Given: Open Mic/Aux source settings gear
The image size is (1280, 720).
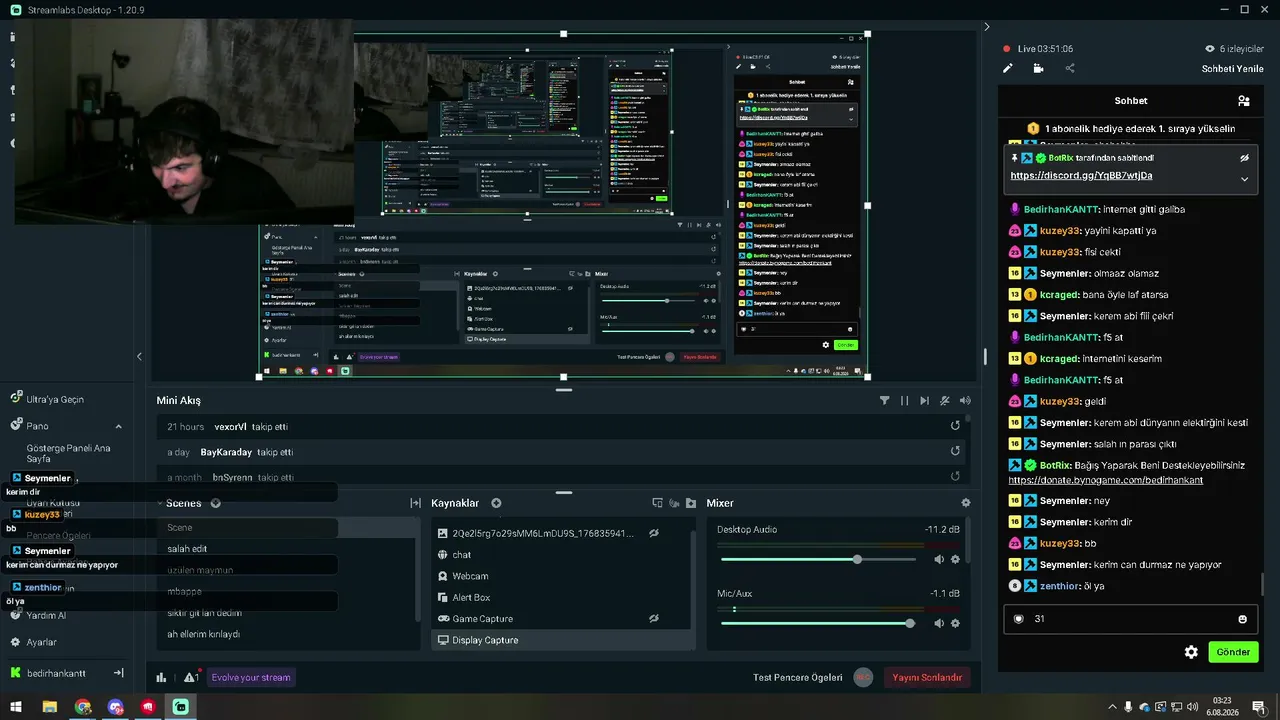Looking at the screenshot, I should click(955, 623).
